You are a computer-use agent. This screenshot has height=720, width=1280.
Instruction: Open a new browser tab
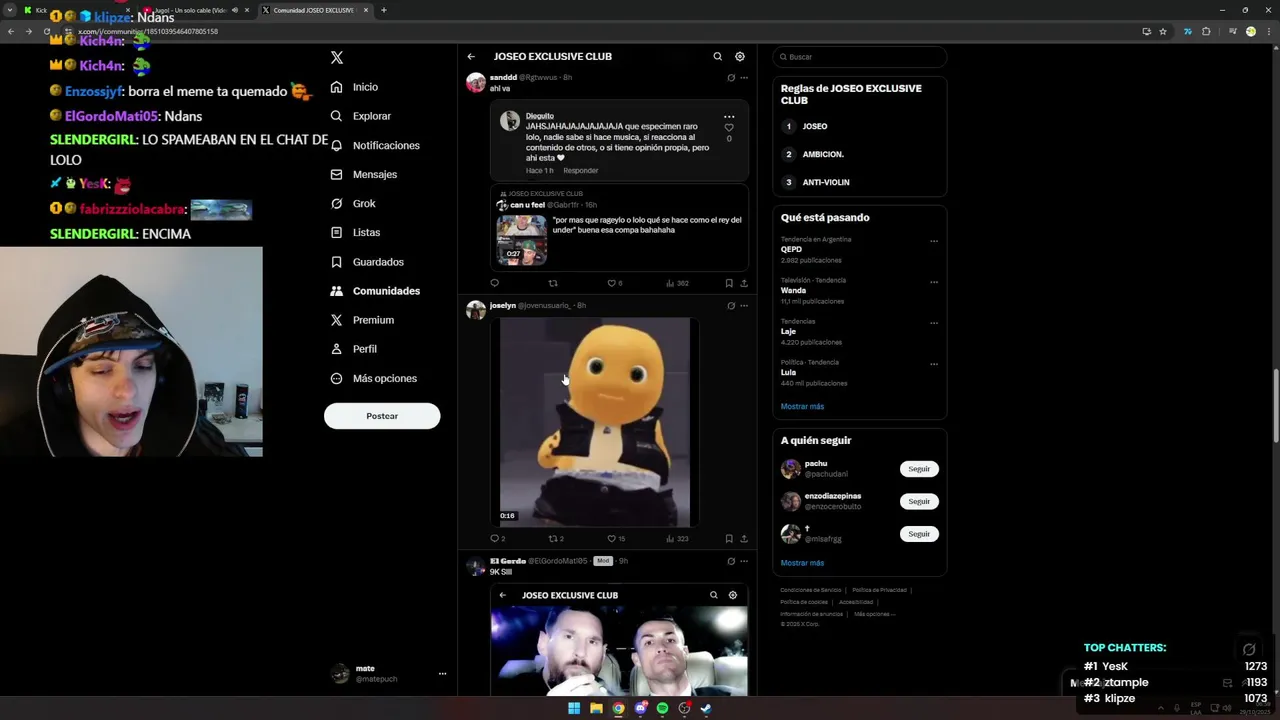click(384, 10)
